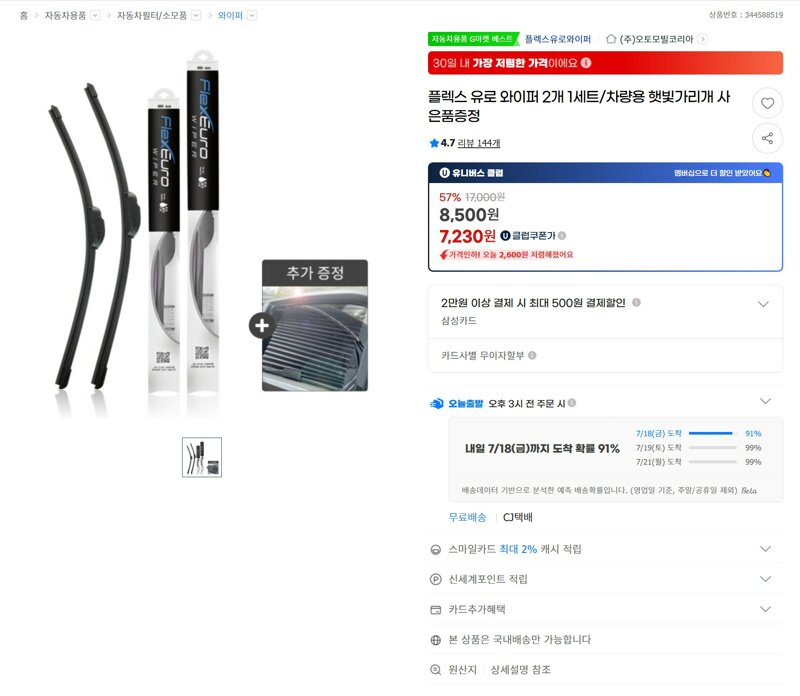Click info icon beside 결제할인 text

[636, 302]
